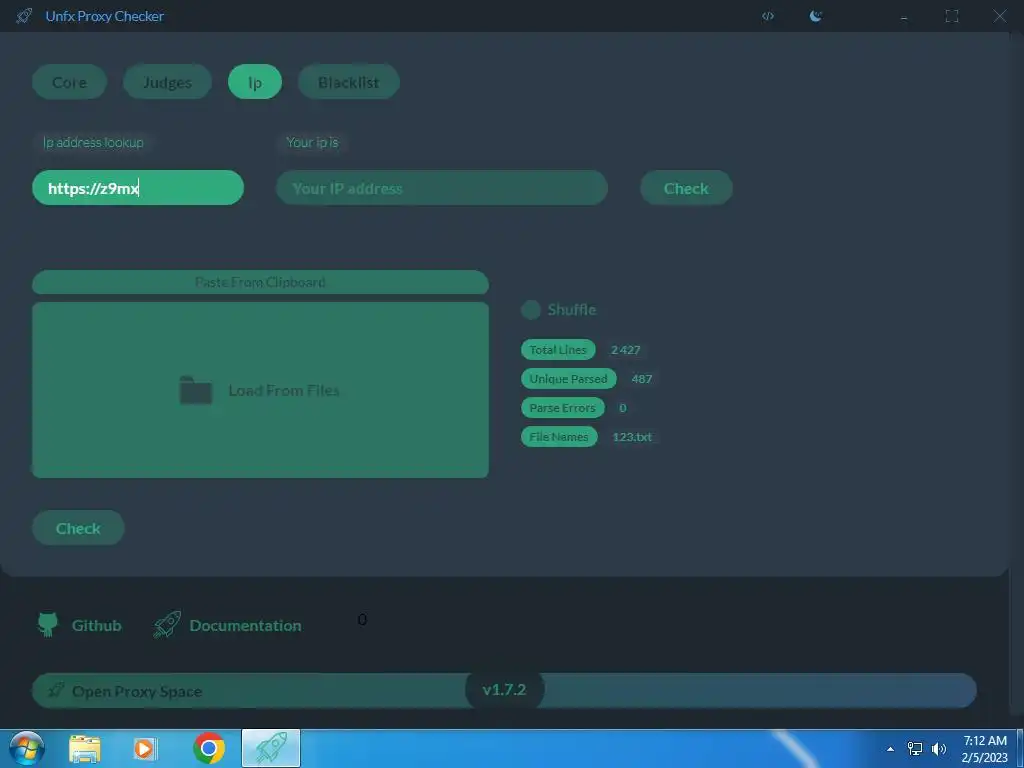Start proxy check with bottom Check button
Screen dimensions: 1024x768
pyautogui.click(x=78, y=528)
